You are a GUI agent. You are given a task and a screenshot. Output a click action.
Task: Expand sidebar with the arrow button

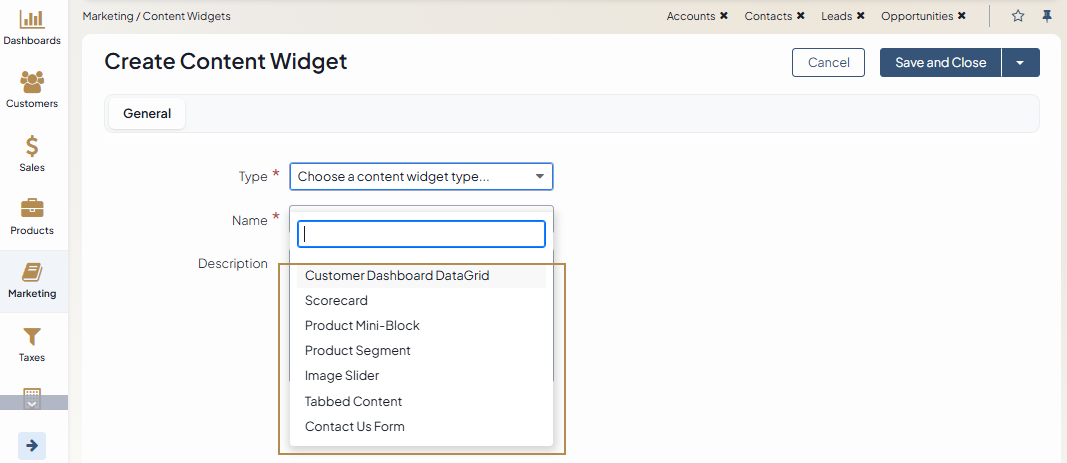(x=32, y=445)
